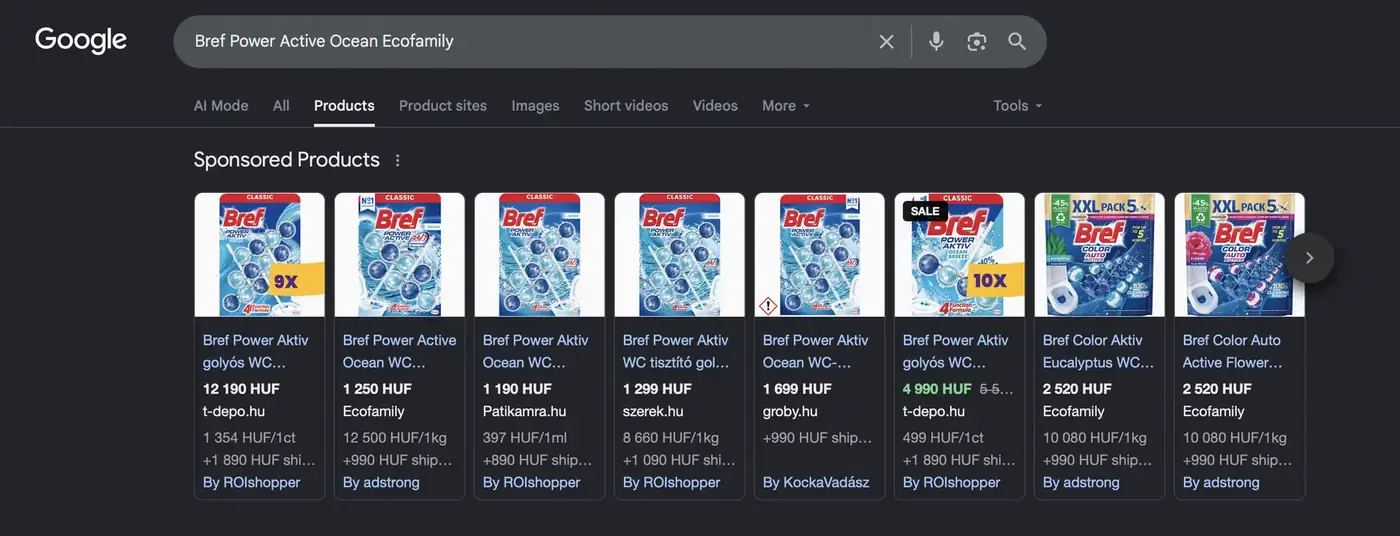Screen dimensions: 1400x536
Task: Start voice search with the microphone icon
Action: pos(936,41)
